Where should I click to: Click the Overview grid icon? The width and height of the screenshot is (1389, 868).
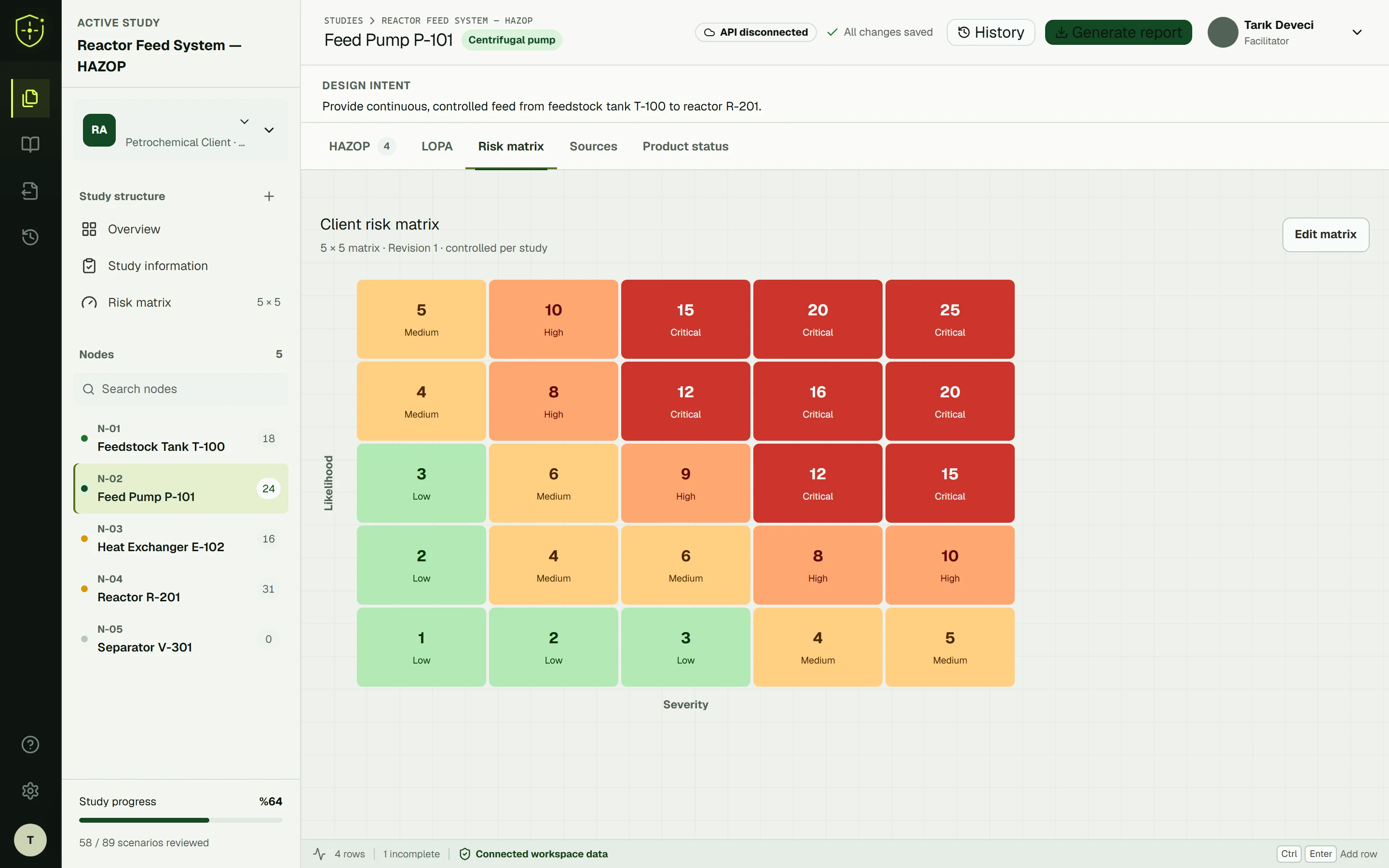[x=89, y=229]
